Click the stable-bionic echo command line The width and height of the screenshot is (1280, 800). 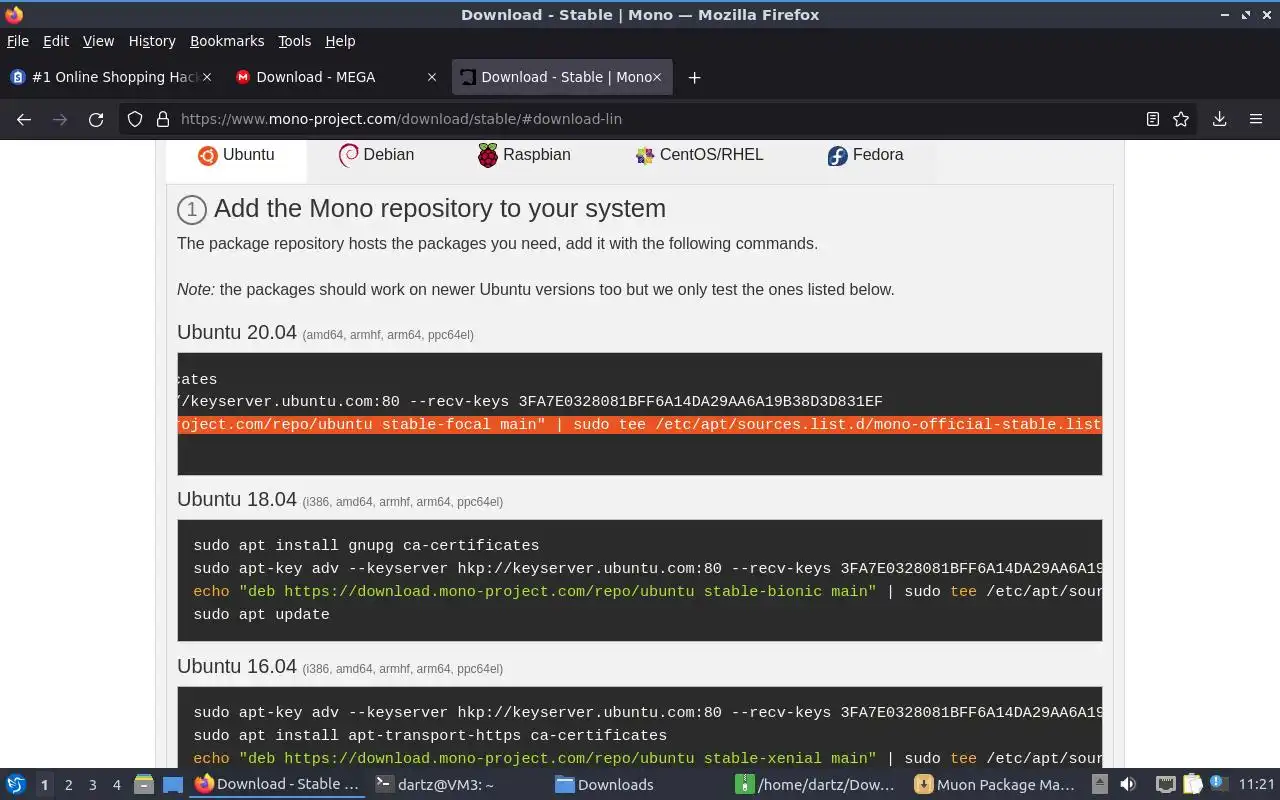647,592
